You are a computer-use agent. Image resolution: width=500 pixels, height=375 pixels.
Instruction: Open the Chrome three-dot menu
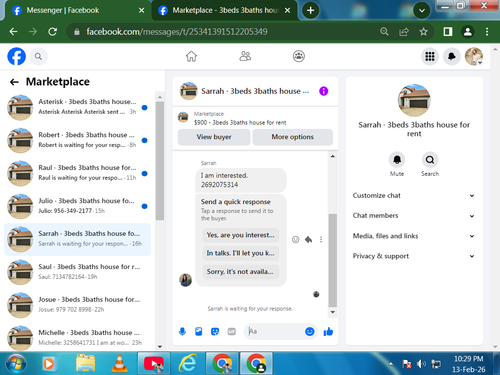pyautogui.click(x=487, y=32)
